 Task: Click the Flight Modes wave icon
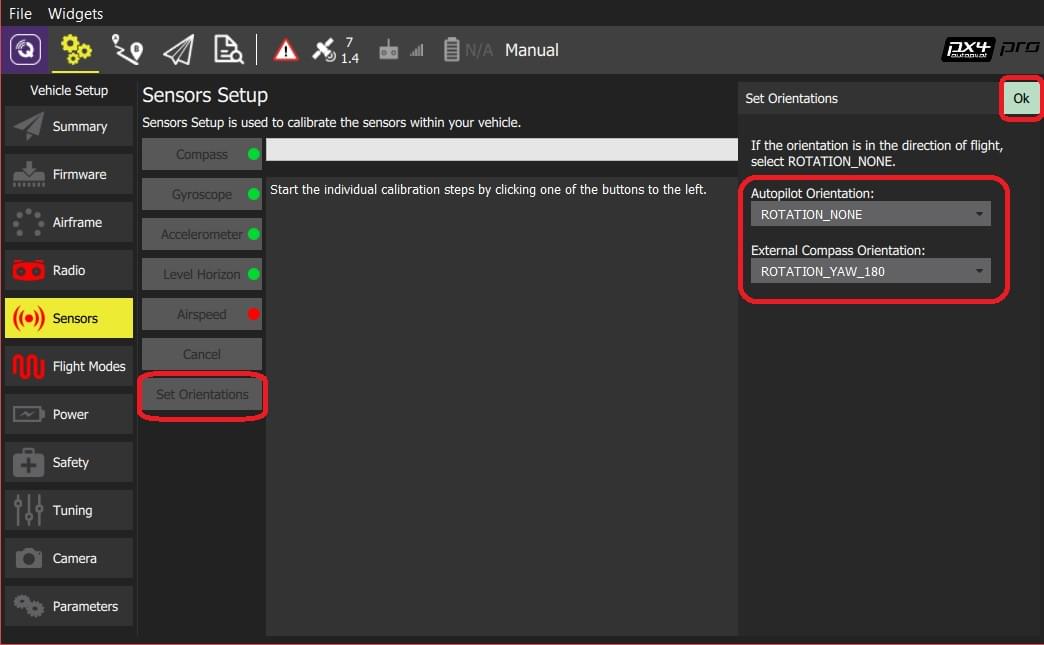(x=29, y=366)
